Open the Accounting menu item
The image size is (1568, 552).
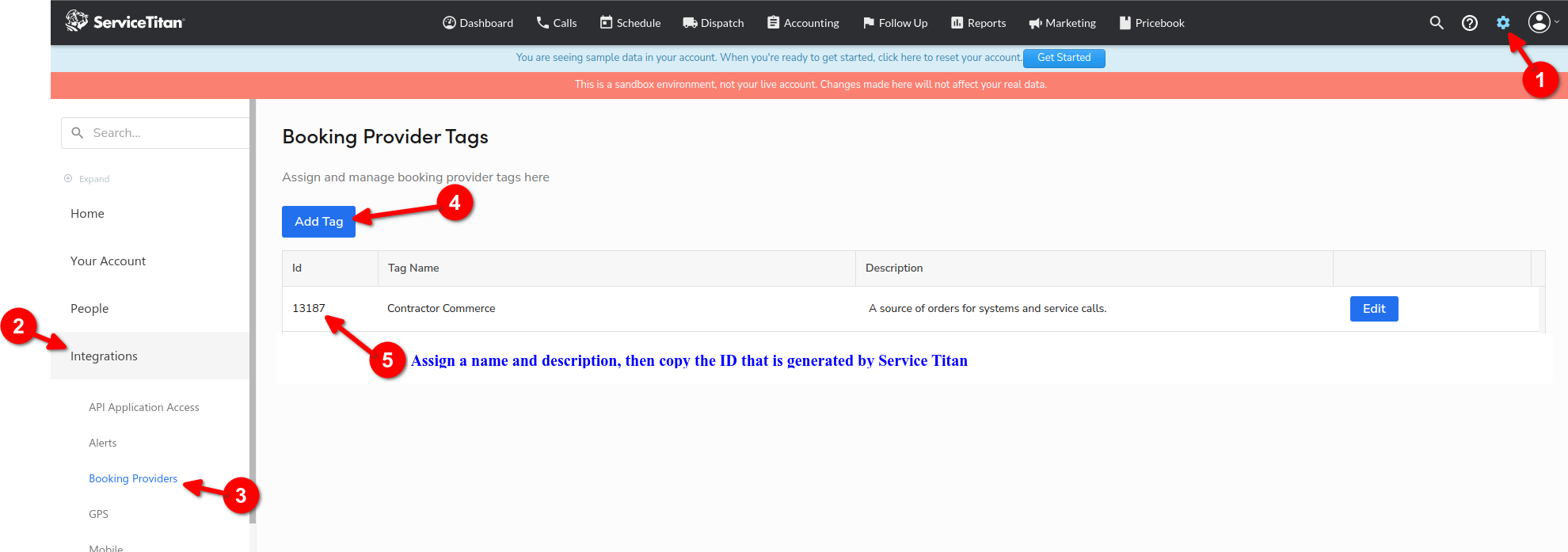click(803, 23)
